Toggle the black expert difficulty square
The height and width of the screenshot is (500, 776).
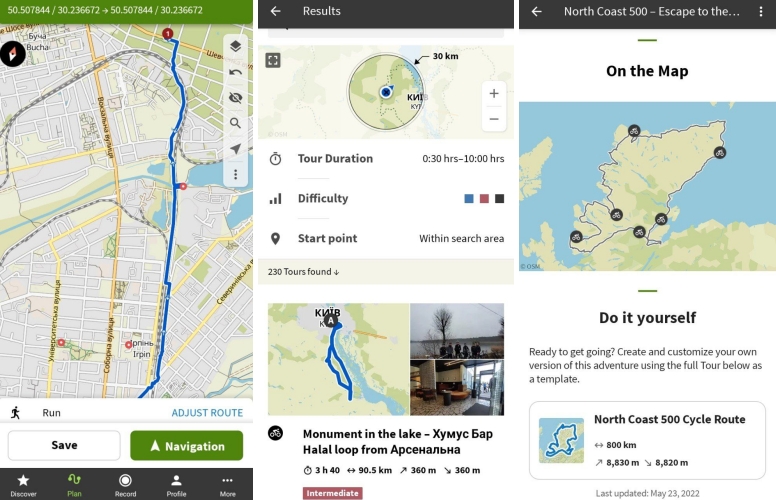coord(499,199)
